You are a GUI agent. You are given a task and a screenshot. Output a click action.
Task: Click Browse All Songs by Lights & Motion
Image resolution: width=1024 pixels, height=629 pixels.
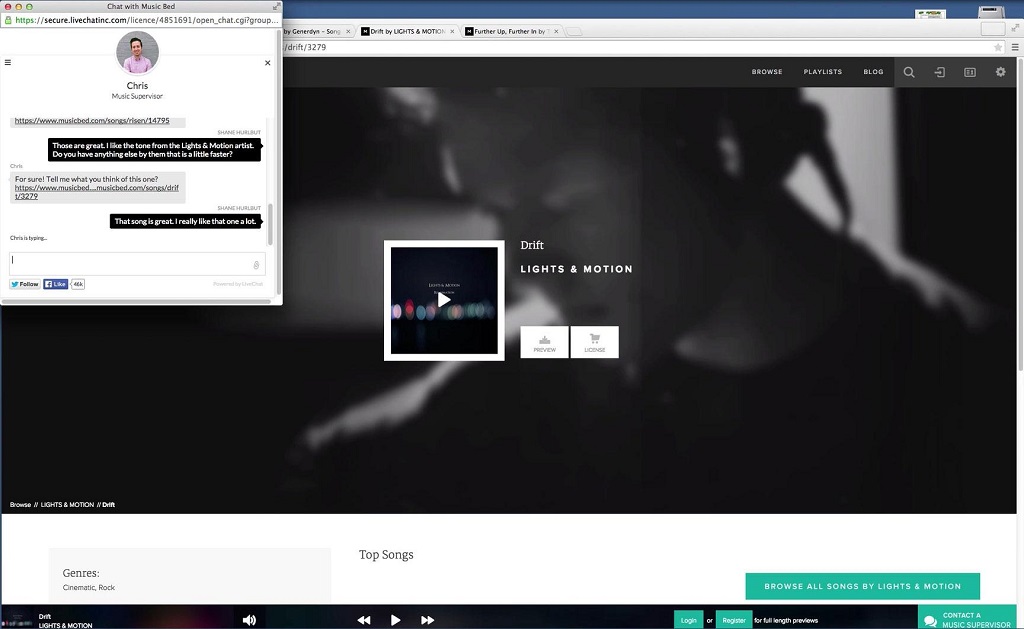(x=863, y=587)
